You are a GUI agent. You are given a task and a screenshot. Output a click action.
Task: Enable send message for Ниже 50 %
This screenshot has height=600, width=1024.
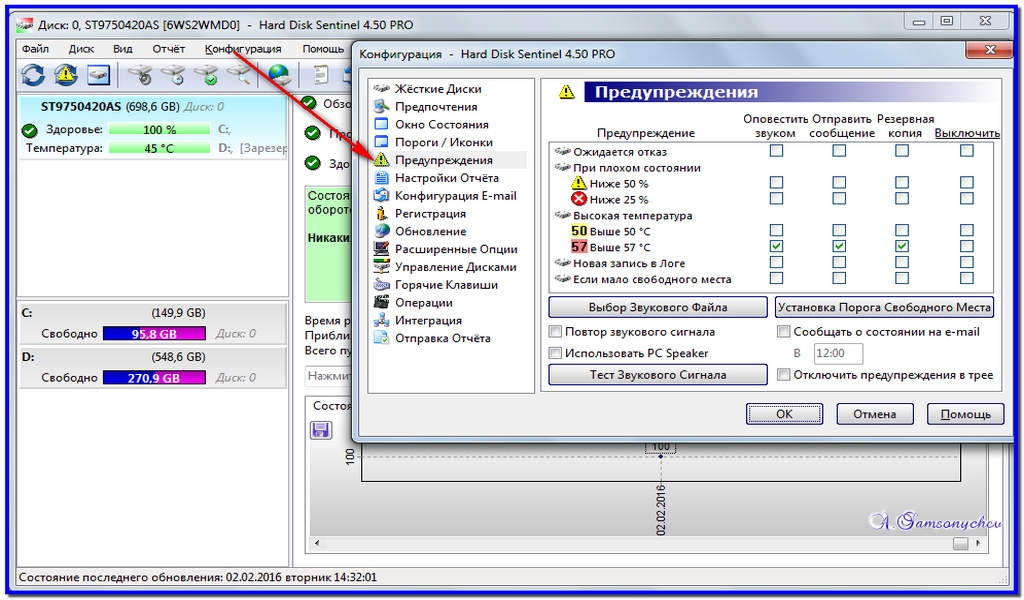[x=839, y=182]
